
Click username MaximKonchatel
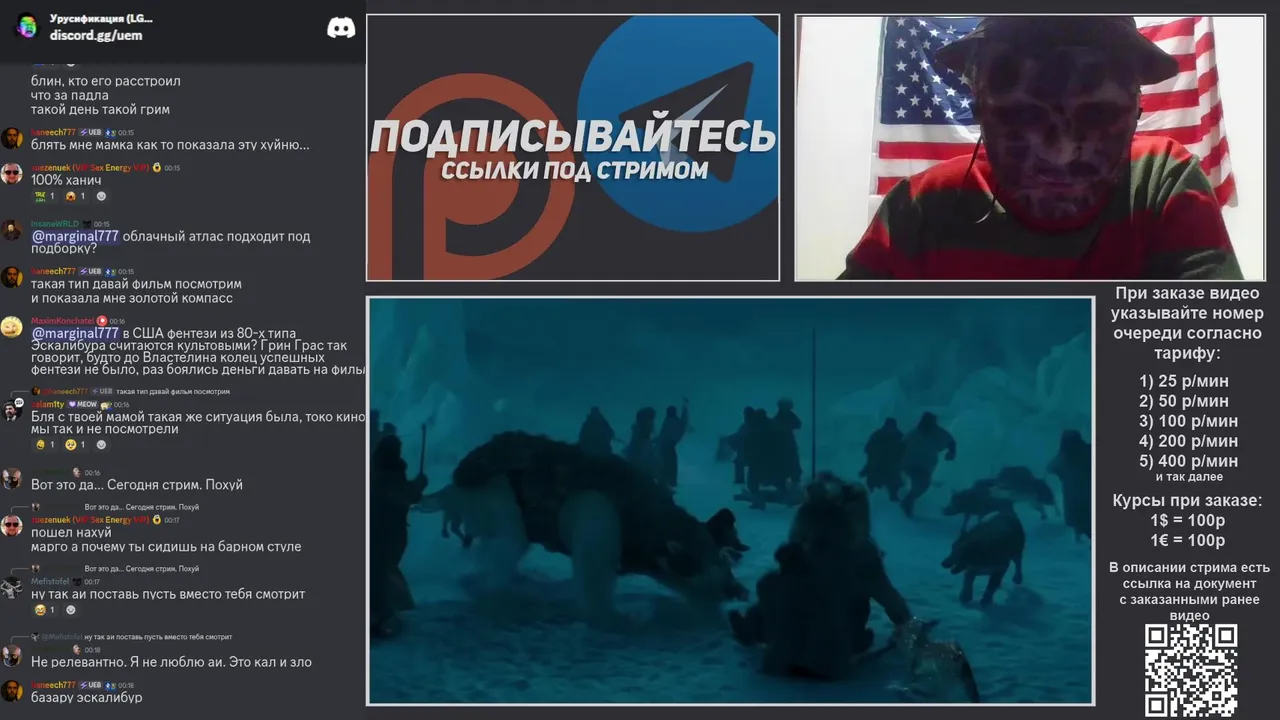[63, 321]
